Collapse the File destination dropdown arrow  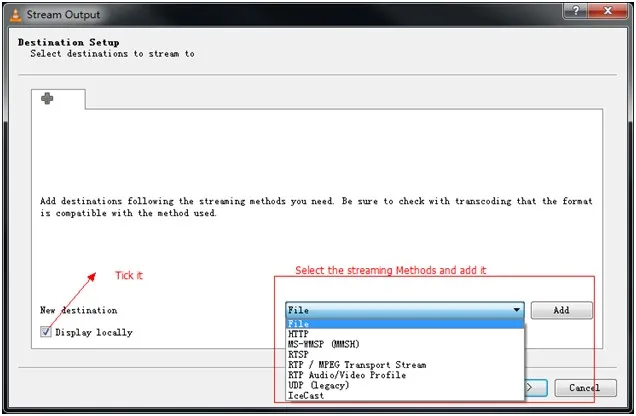[516, 310]
